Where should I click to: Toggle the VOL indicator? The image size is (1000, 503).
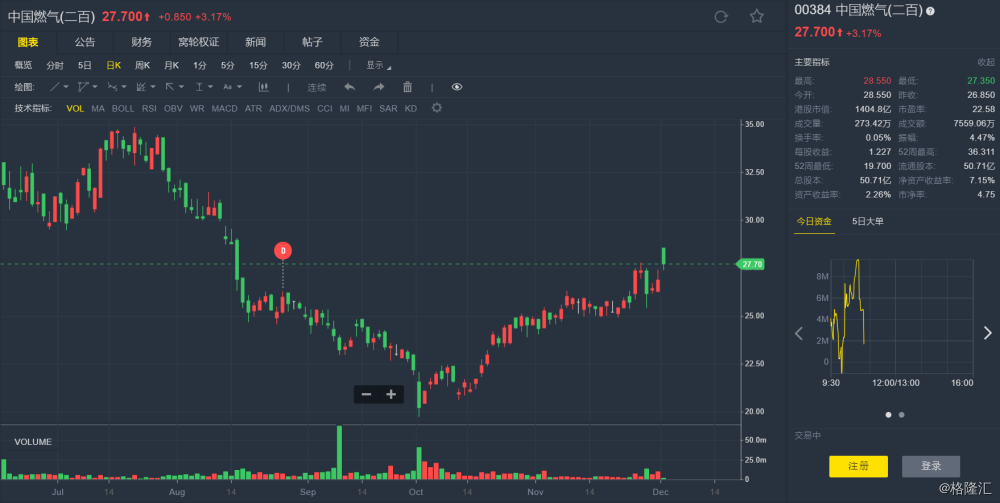tap(75, 108)
